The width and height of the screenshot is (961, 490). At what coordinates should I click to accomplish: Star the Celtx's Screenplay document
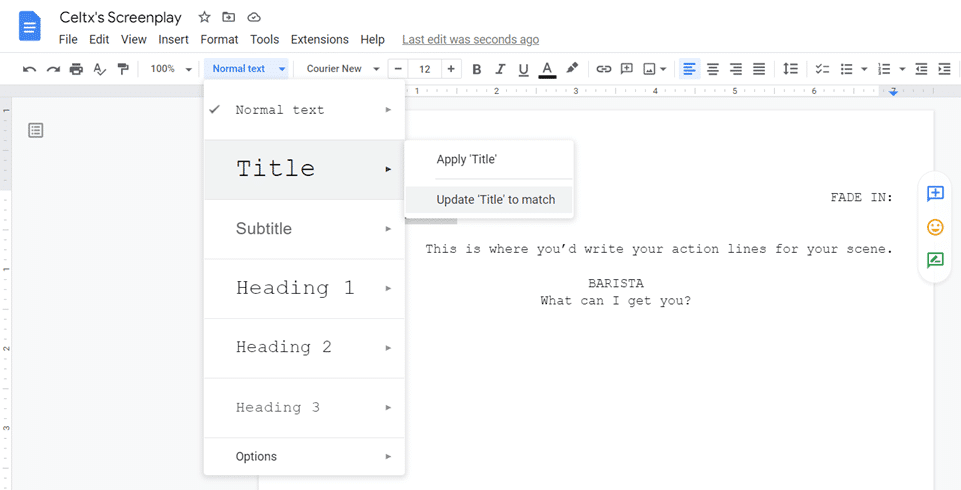(x=205, y=17)
